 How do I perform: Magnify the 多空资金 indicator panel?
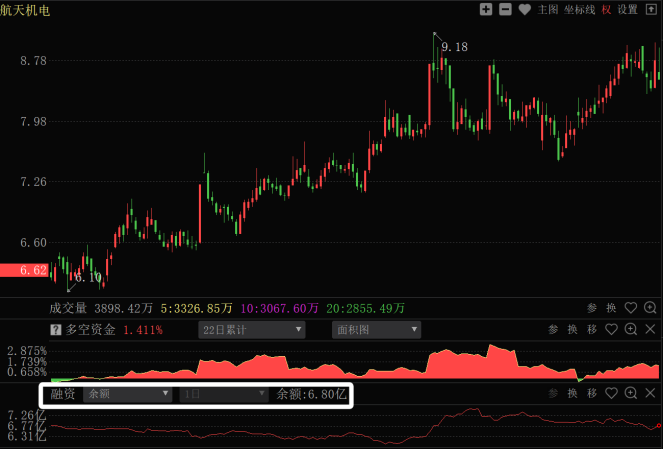(x=631, y=329)
